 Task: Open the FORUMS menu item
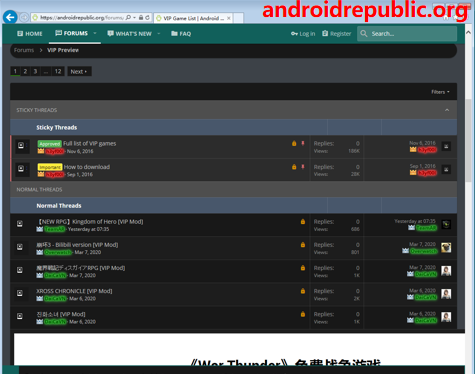point(72,33)
